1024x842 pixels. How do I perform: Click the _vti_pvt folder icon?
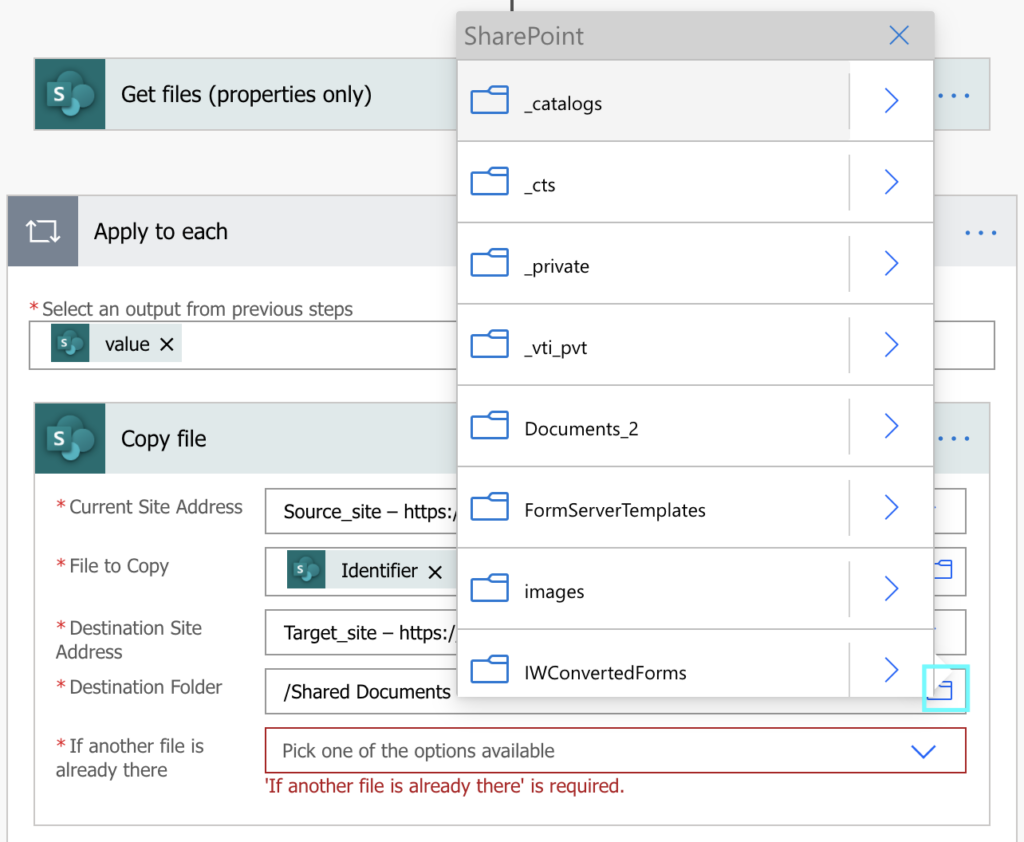(x=489, y=344)
